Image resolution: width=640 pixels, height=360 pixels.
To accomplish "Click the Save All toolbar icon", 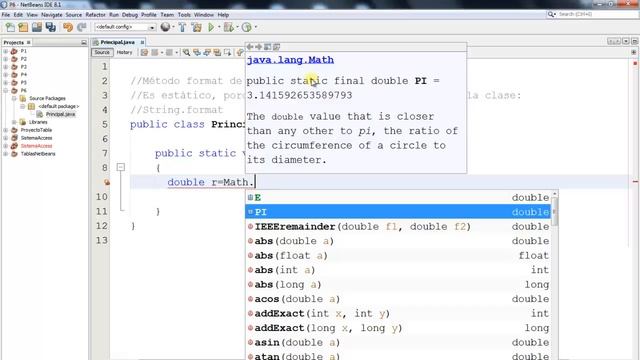I will click(51, 27).
